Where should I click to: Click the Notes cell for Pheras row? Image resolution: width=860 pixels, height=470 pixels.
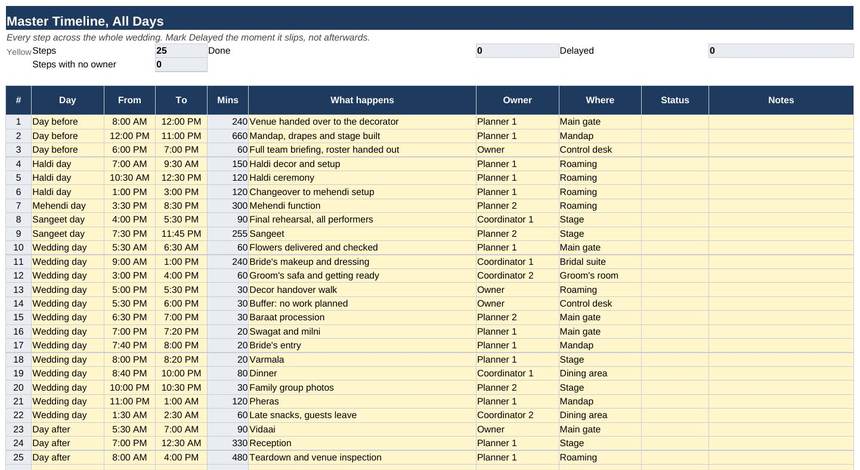[x=781, y=401]
